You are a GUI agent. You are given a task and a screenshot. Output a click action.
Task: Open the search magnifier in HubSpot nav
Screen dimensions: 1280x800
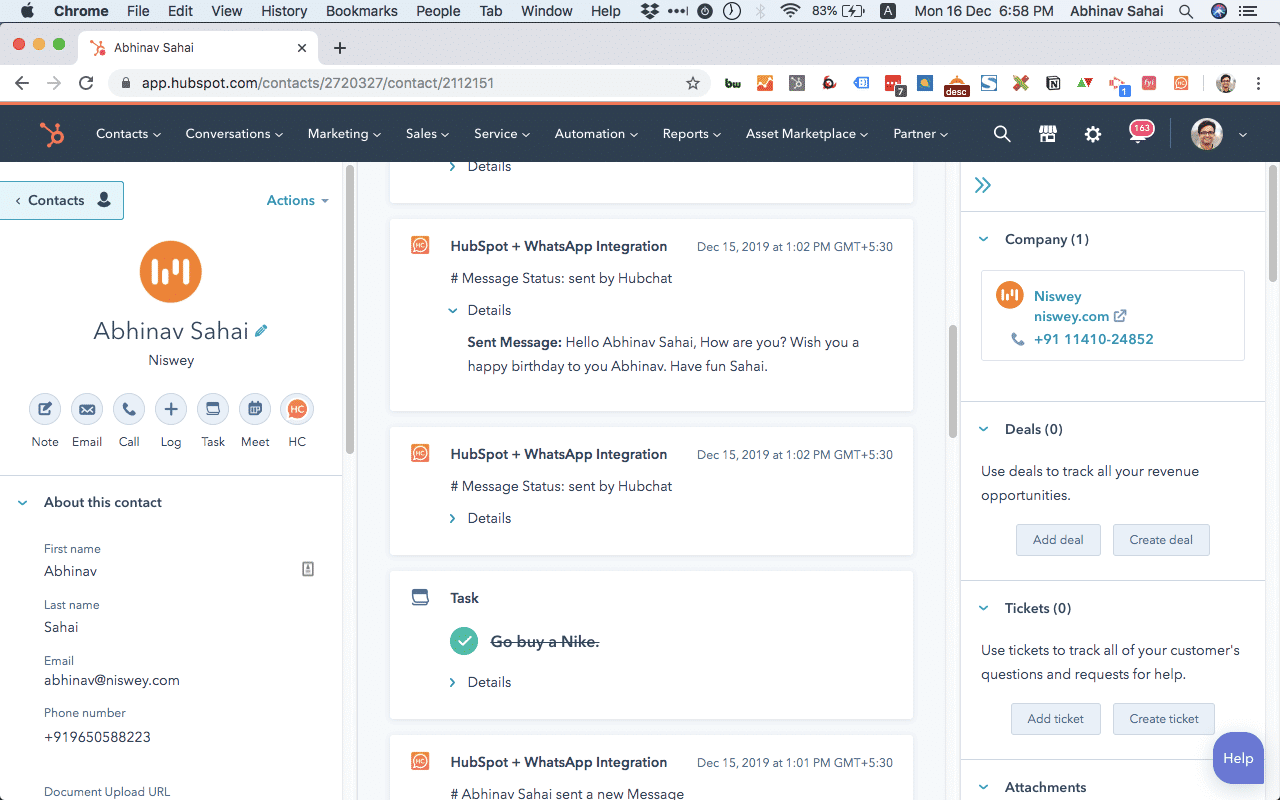pos(1001,134)
